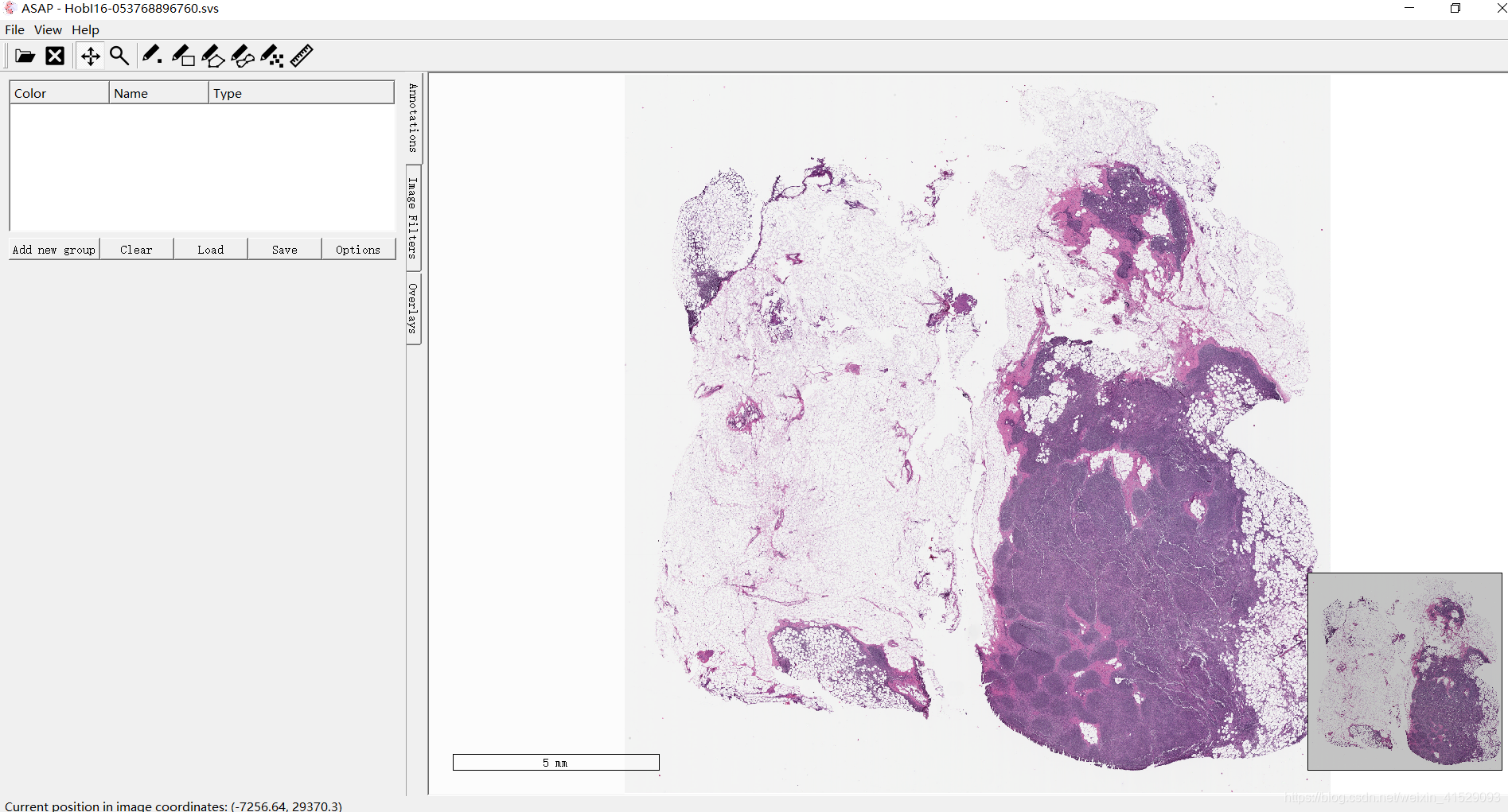Select the Rectangle annotation tool
Image resolution: width=1508 pixels, height=812 pixels.
[183, 56]
